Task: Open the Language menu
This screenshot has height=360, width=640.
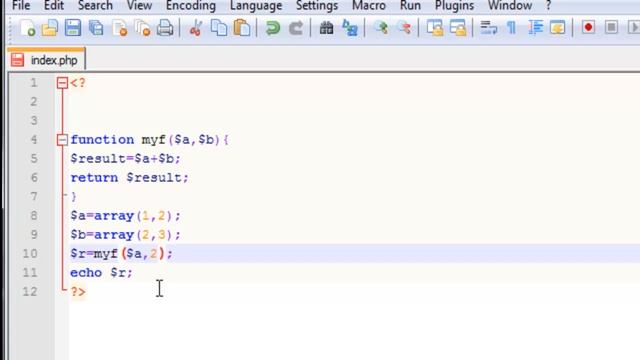Action: pyautogui.click(x=256, y=6)
